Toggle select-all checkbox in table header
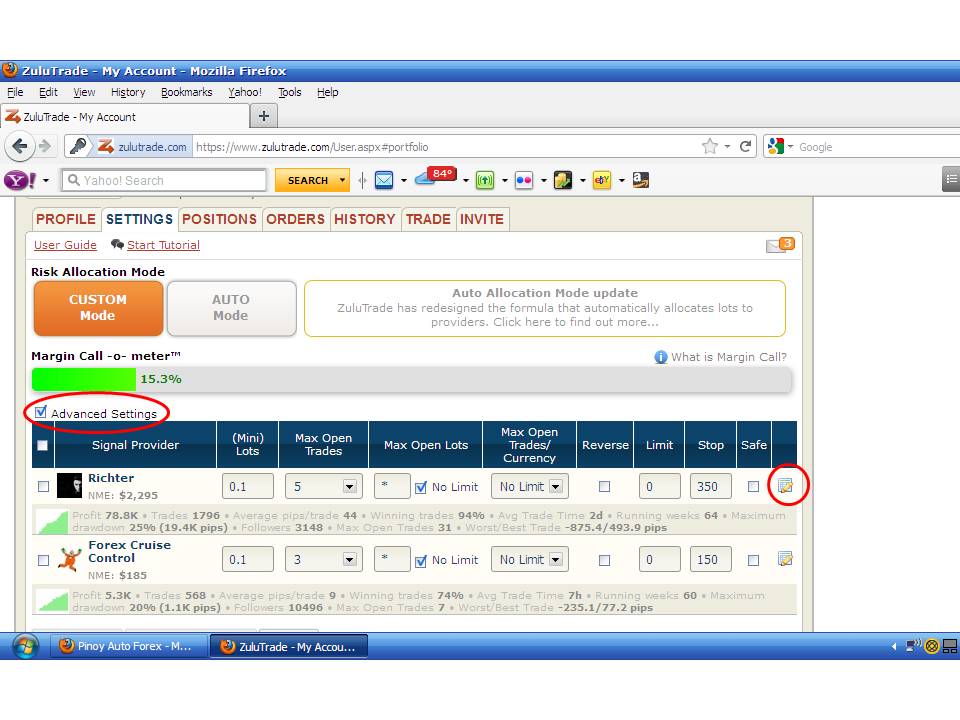 [x=42, y=445]
